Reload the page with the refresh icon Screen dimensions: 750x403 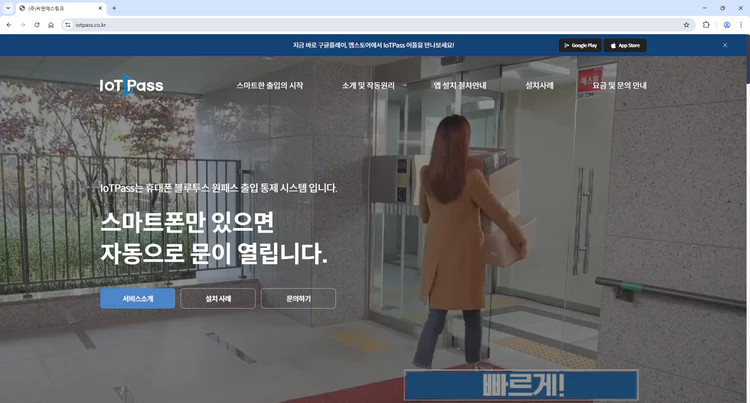click(x=37, y=24)
